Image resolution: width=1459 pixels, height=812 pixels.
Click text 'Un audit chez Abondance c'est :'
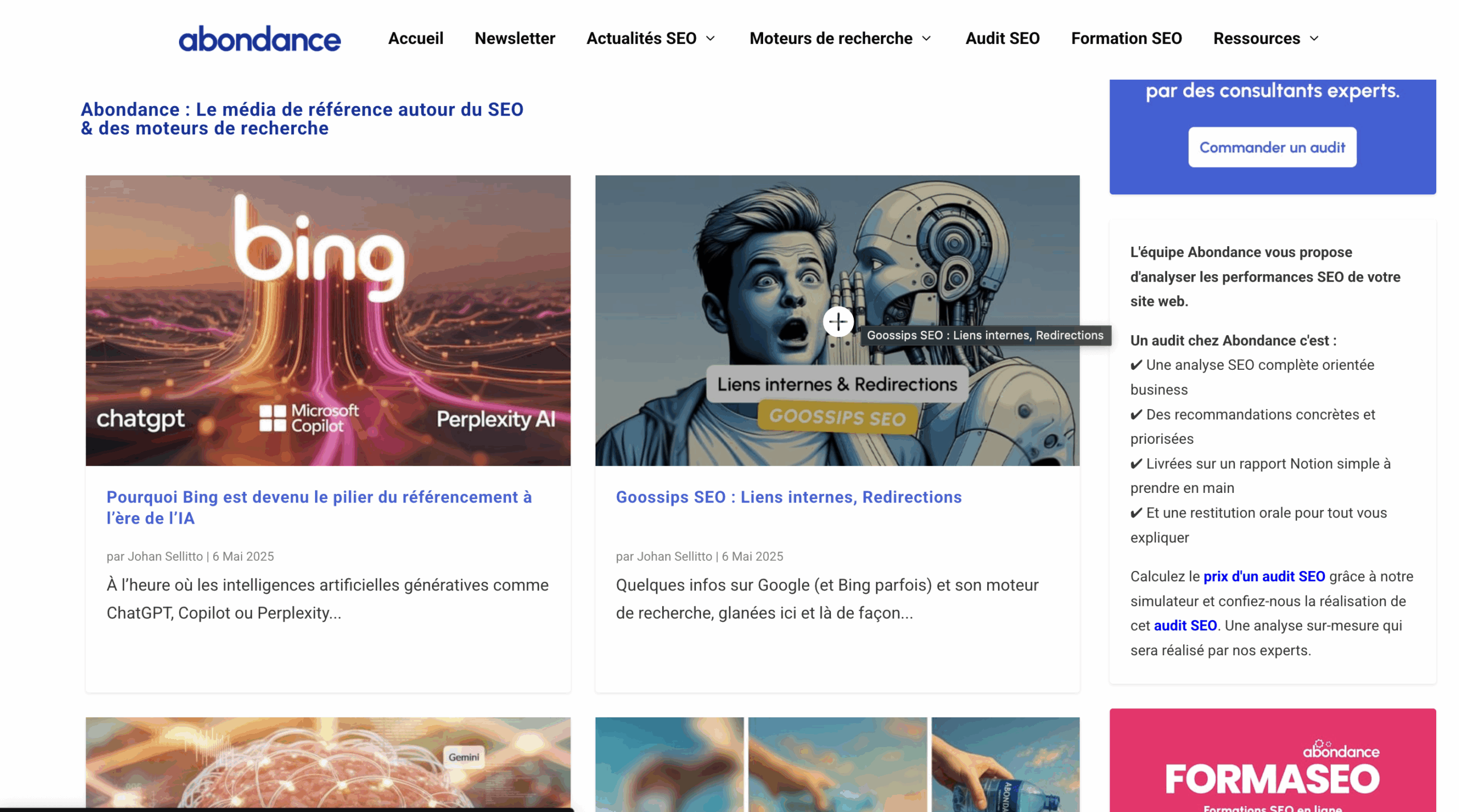point(1233,340)
